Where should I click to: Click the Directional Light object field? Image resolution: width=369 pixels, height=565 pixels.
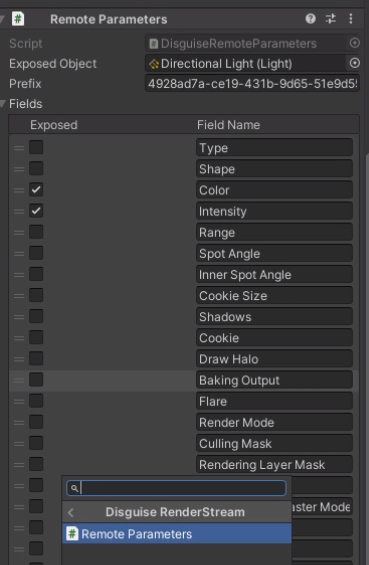(245, 64)
